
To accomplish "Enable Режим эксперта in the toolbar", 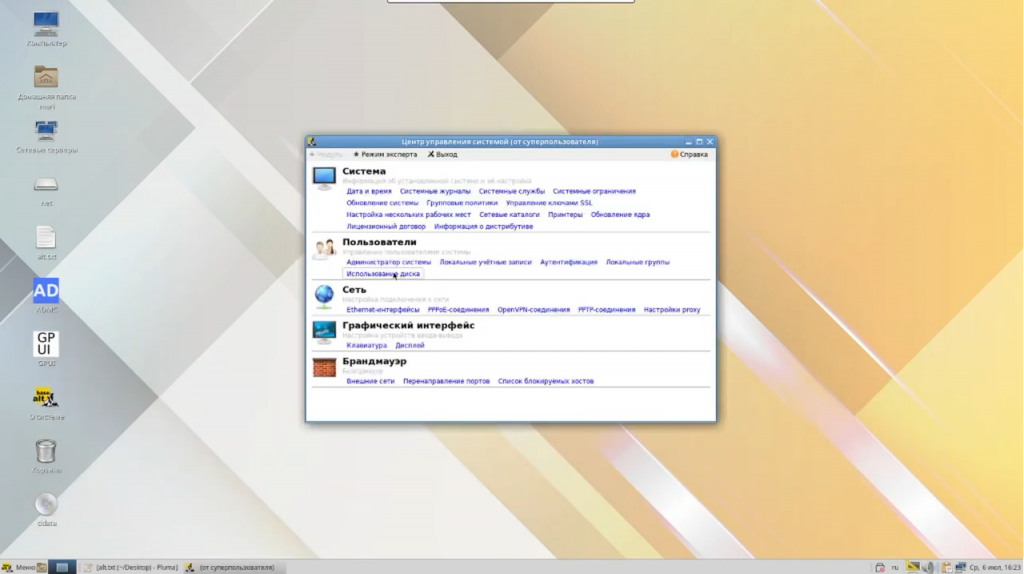I will pos(385,155).
